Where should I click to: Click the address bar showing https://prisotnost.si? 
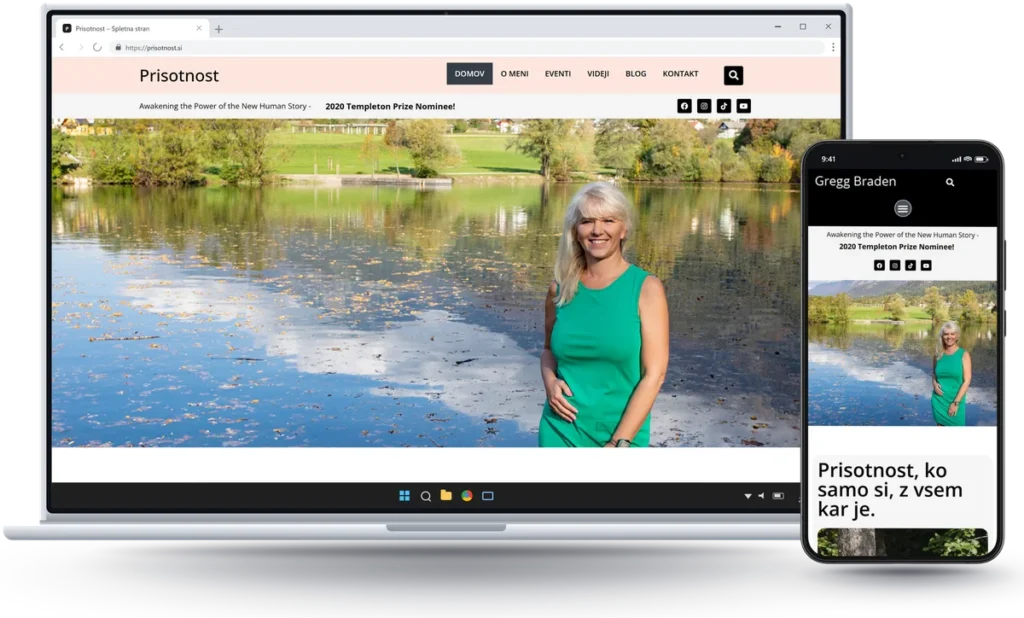(467, 47)
